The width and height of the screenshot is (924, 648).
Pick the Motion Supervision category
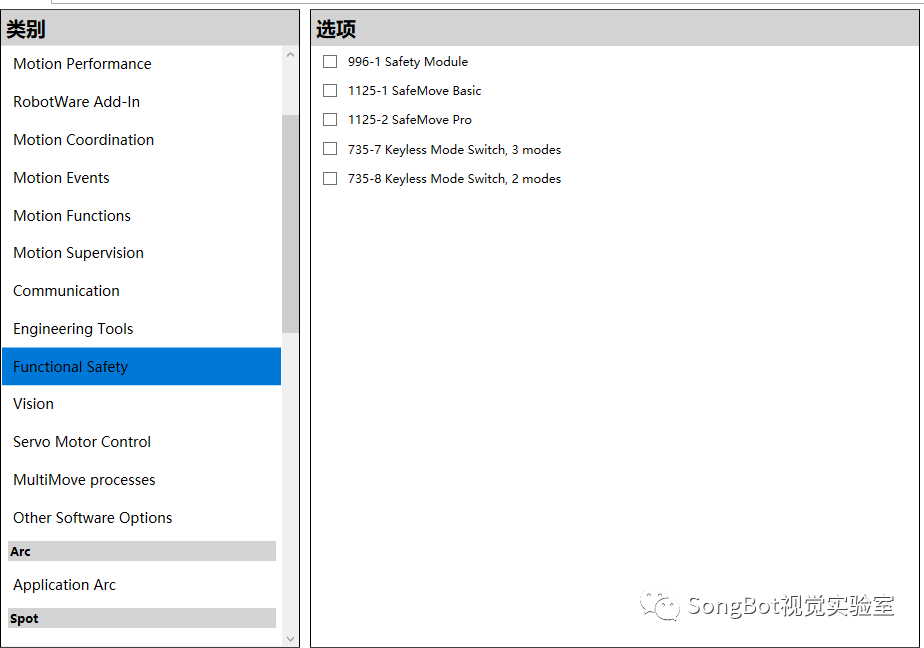[141, 253]
